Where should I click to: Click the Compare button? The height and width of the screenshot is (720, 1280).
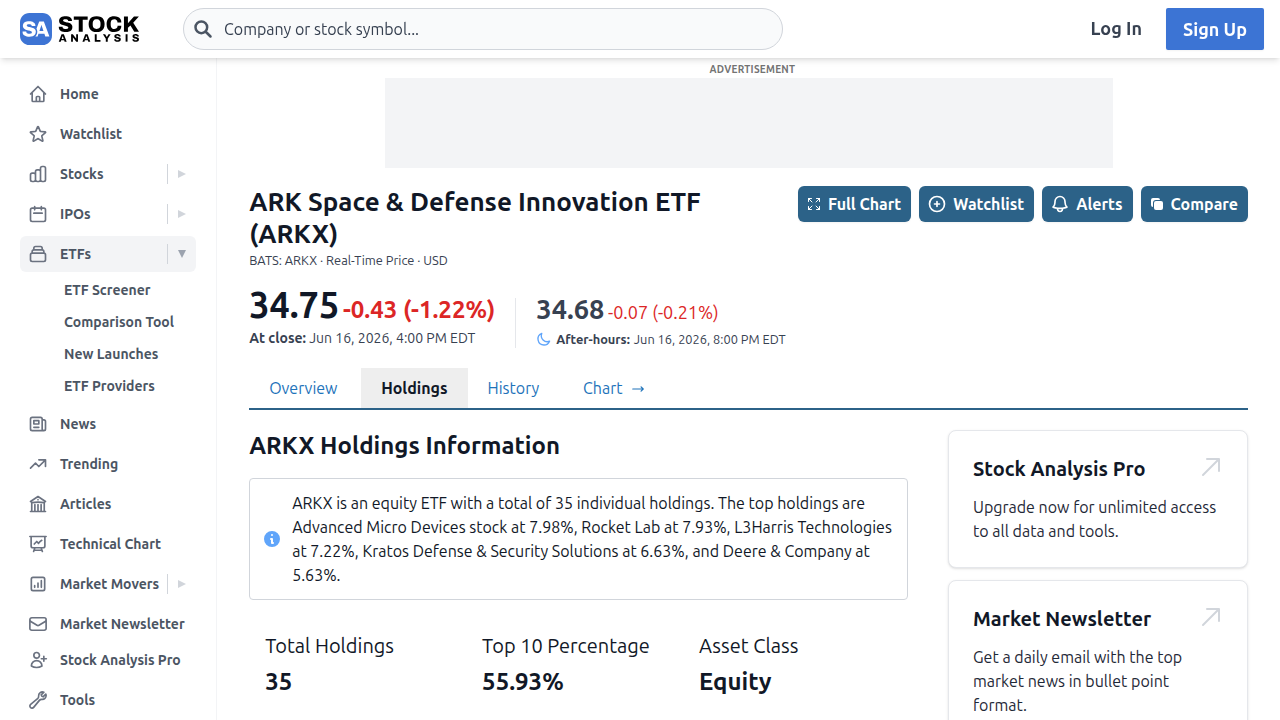pyautogui.click(x=1194, y=204)
